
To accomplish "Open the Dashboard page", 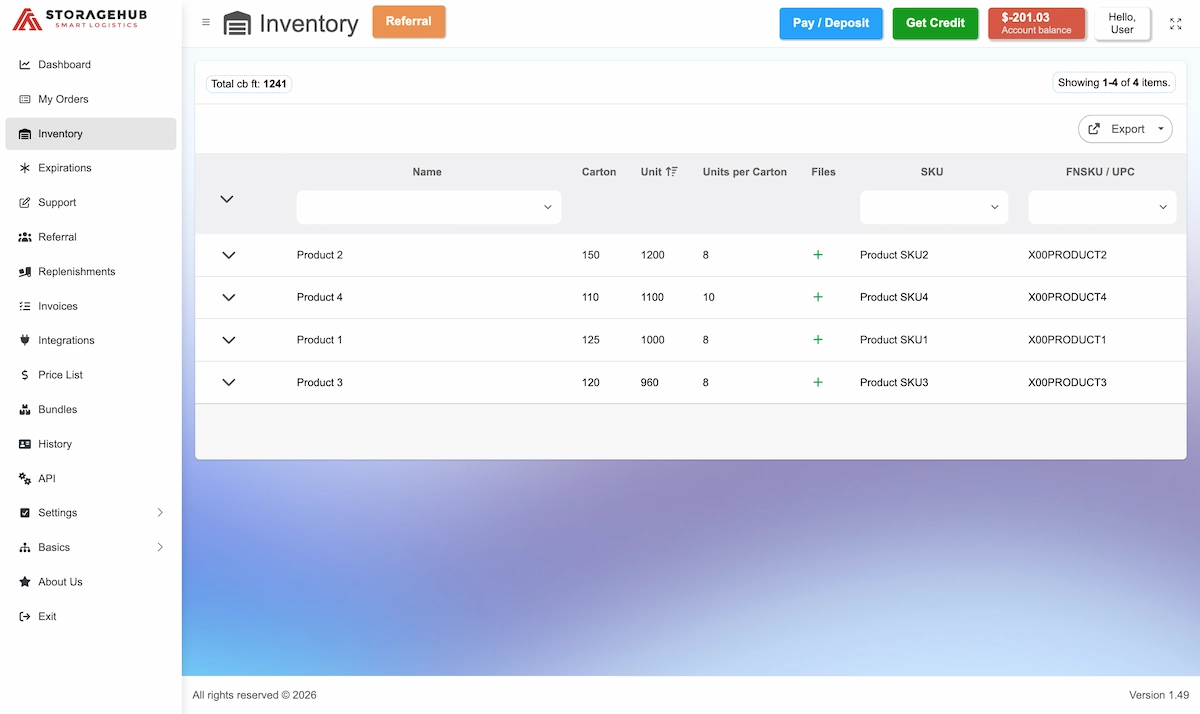I will click(91, 65).
